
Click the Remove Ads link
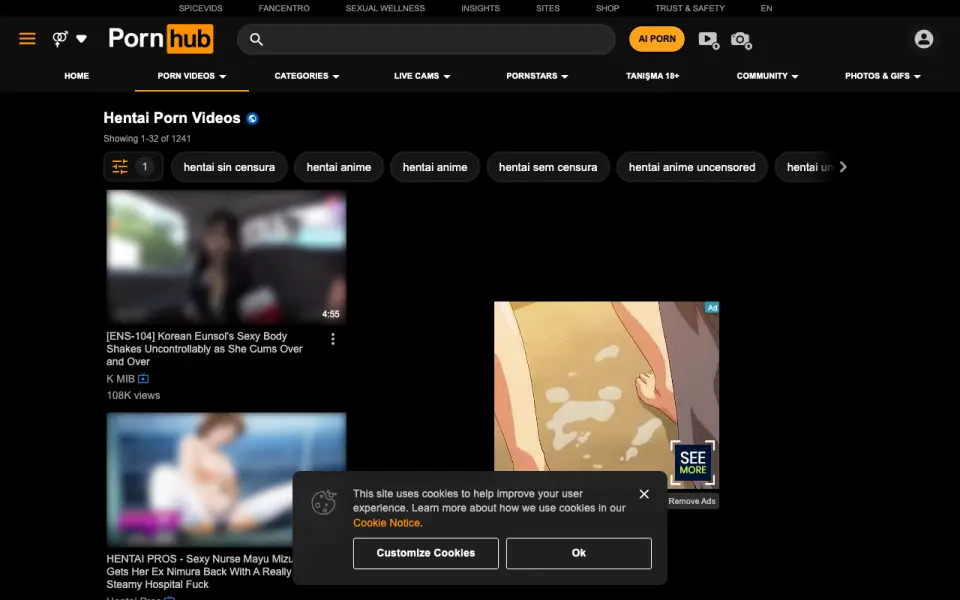click(x=692, y=501)
